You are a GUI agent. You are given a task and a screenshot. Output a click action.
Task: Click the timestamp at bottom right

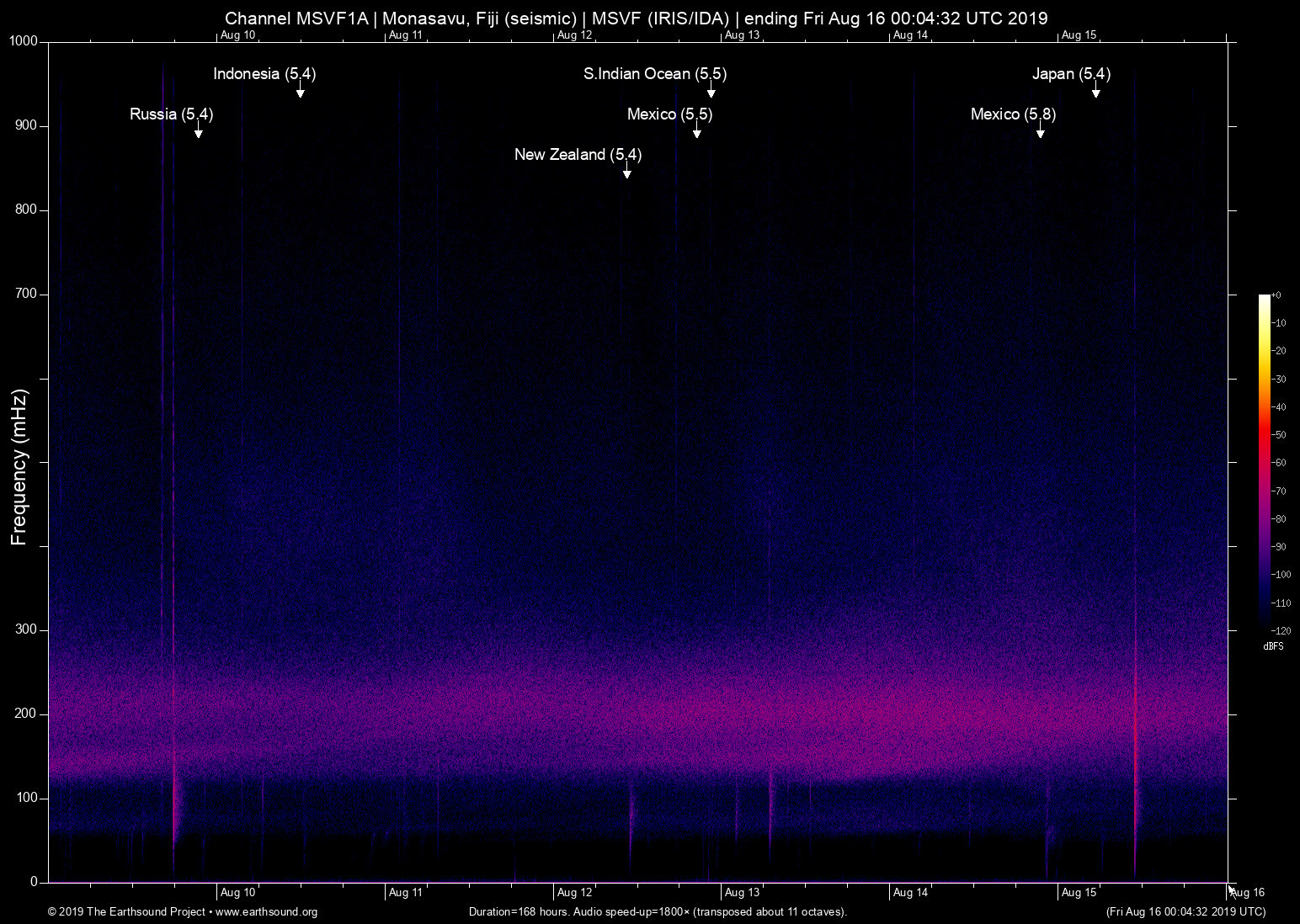point(1186,912)
